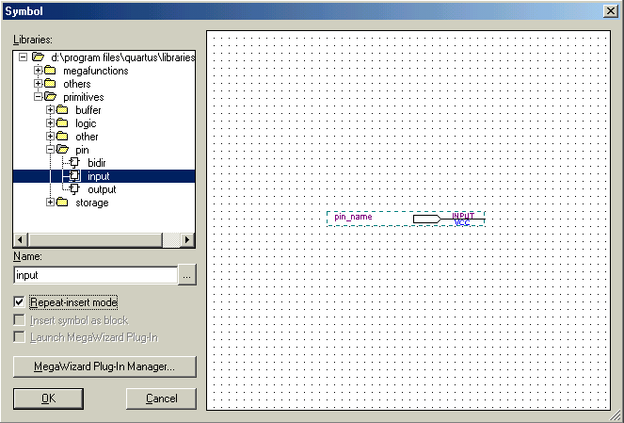This screenshot has width=624, height=423.
Task: Collapse the primitives node
Action: 38,97
